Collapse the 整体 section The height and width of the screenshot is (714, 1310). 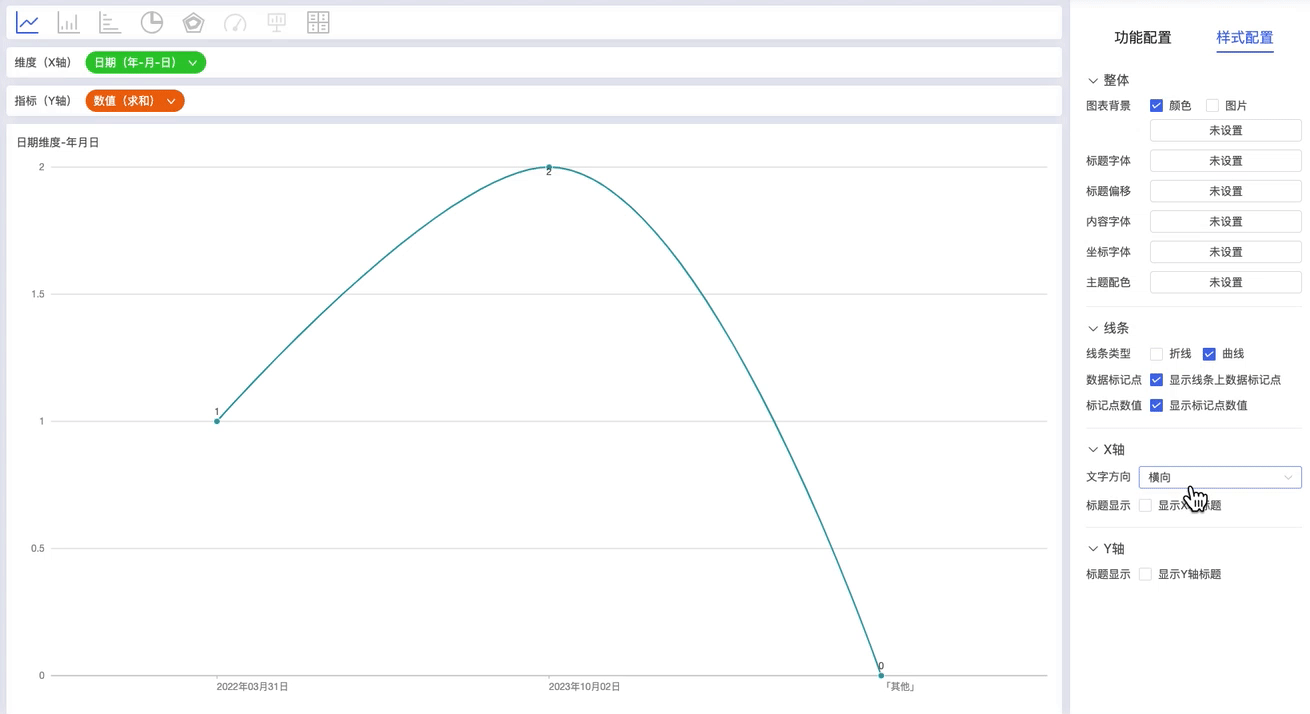[x=1092, y=80]
